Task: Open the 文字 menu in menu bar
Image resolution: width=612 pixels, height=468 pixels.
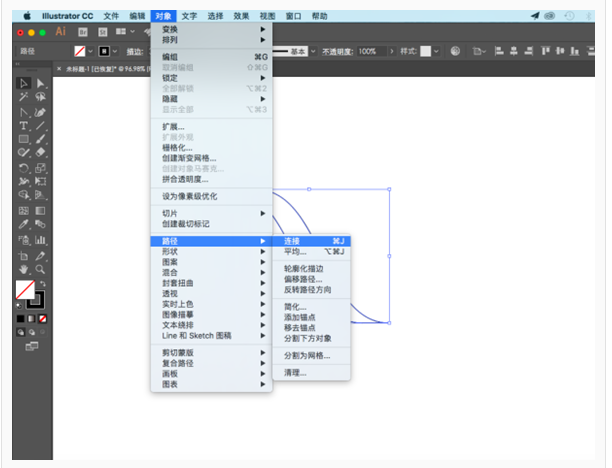Action: click(x=190, y=16)
